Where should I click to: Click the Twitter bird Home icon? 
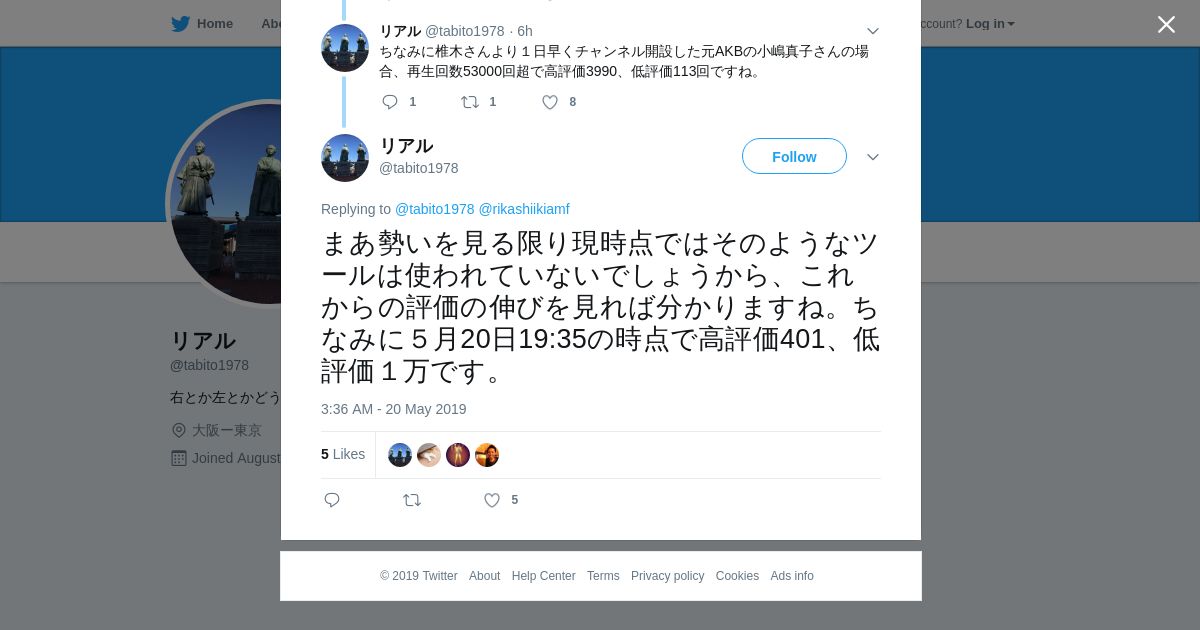(180, 24)
